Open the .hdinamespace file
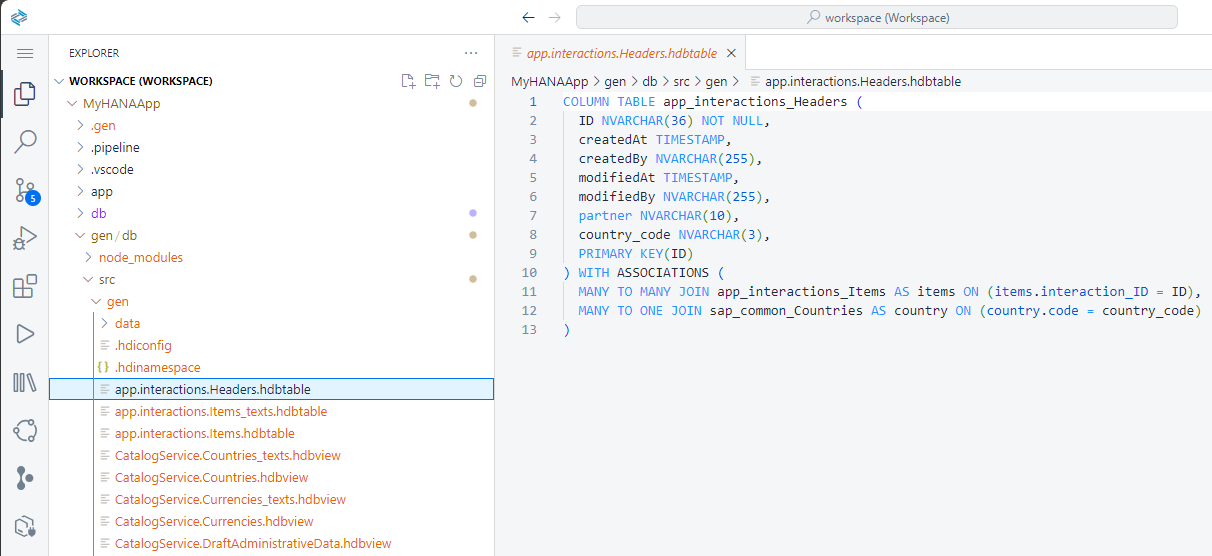Screen dimensions: 1212x556 [157, 367]
